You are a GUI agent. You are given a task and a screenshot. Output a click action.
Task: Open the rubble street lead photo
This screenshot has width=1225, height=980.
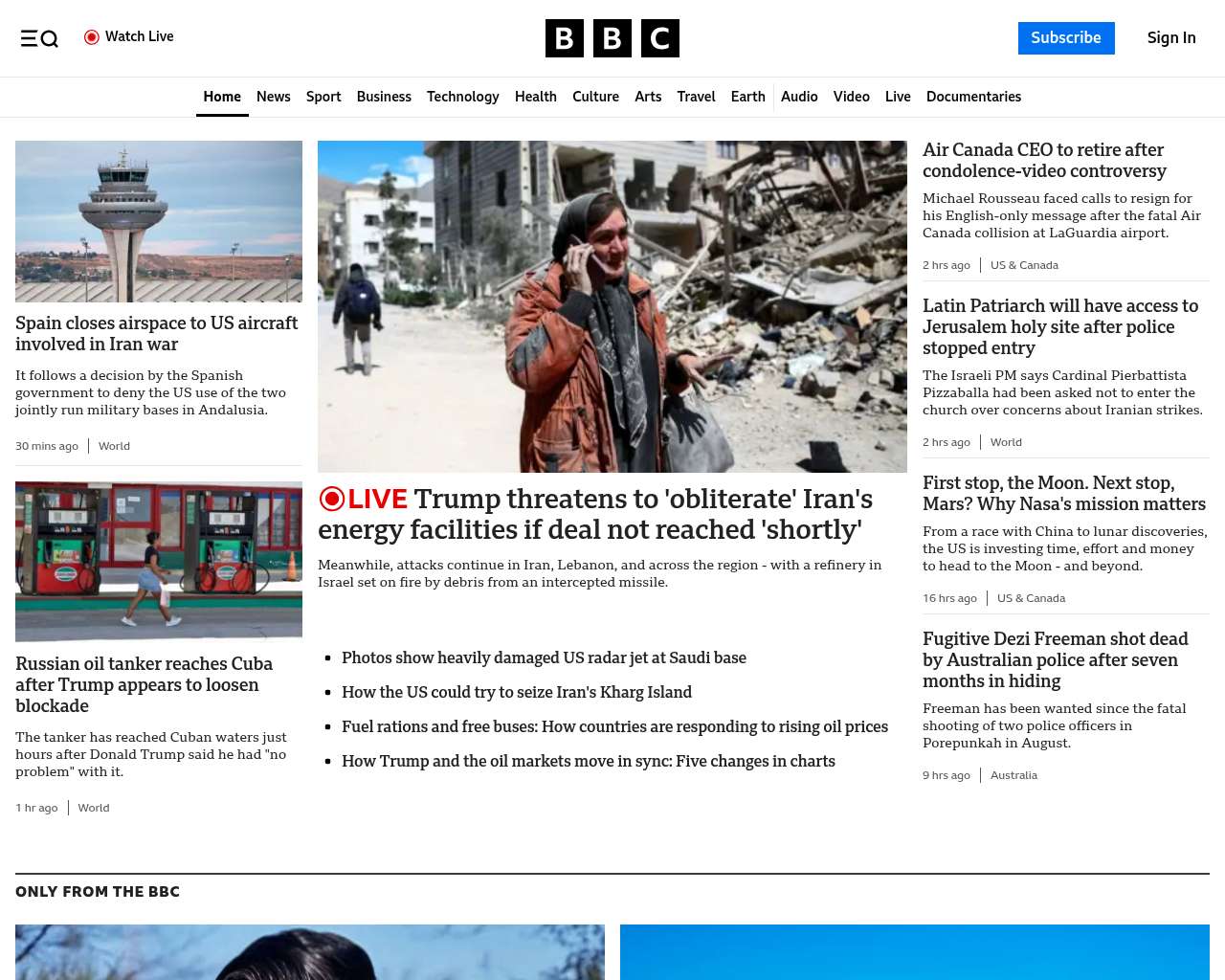[612, 306]
